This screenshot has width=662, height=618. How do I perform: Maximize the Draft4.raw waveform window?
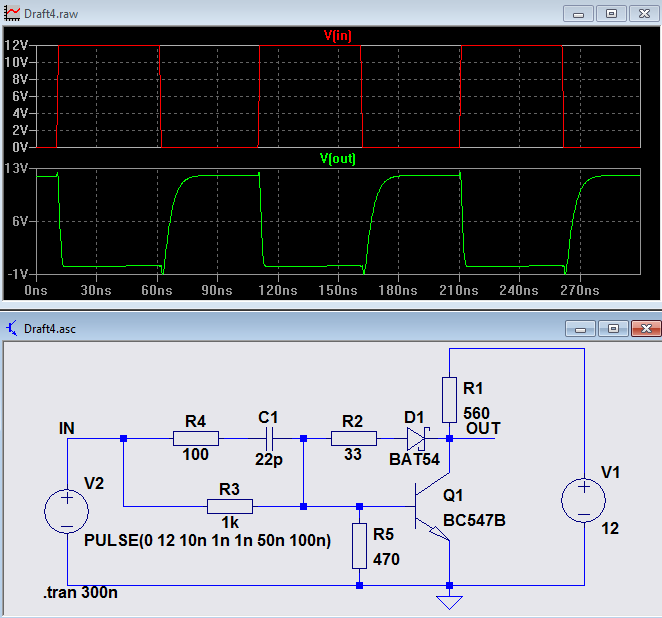pos(611,13)
